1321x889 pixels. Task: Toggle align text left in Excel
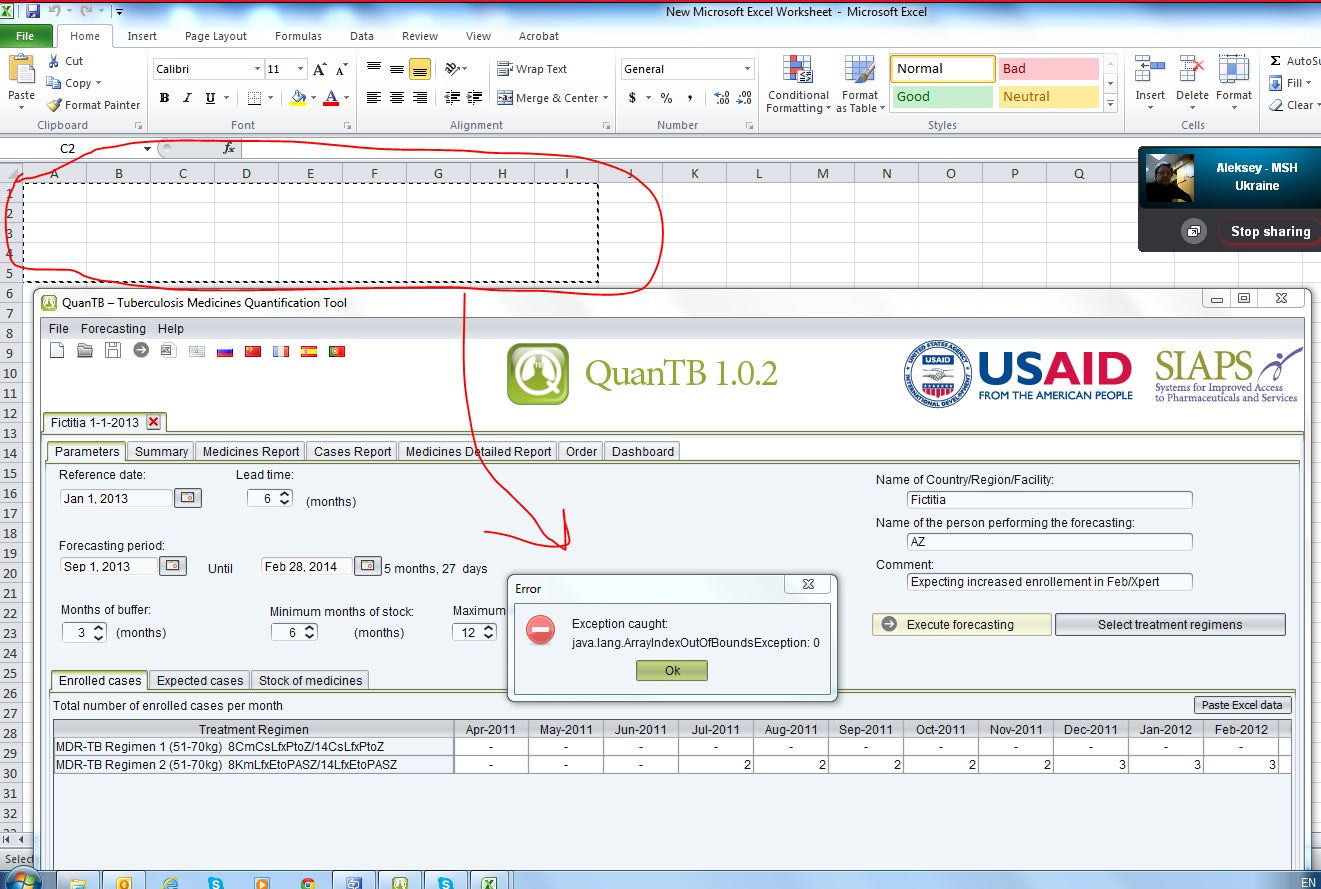(x=374, y=98)
